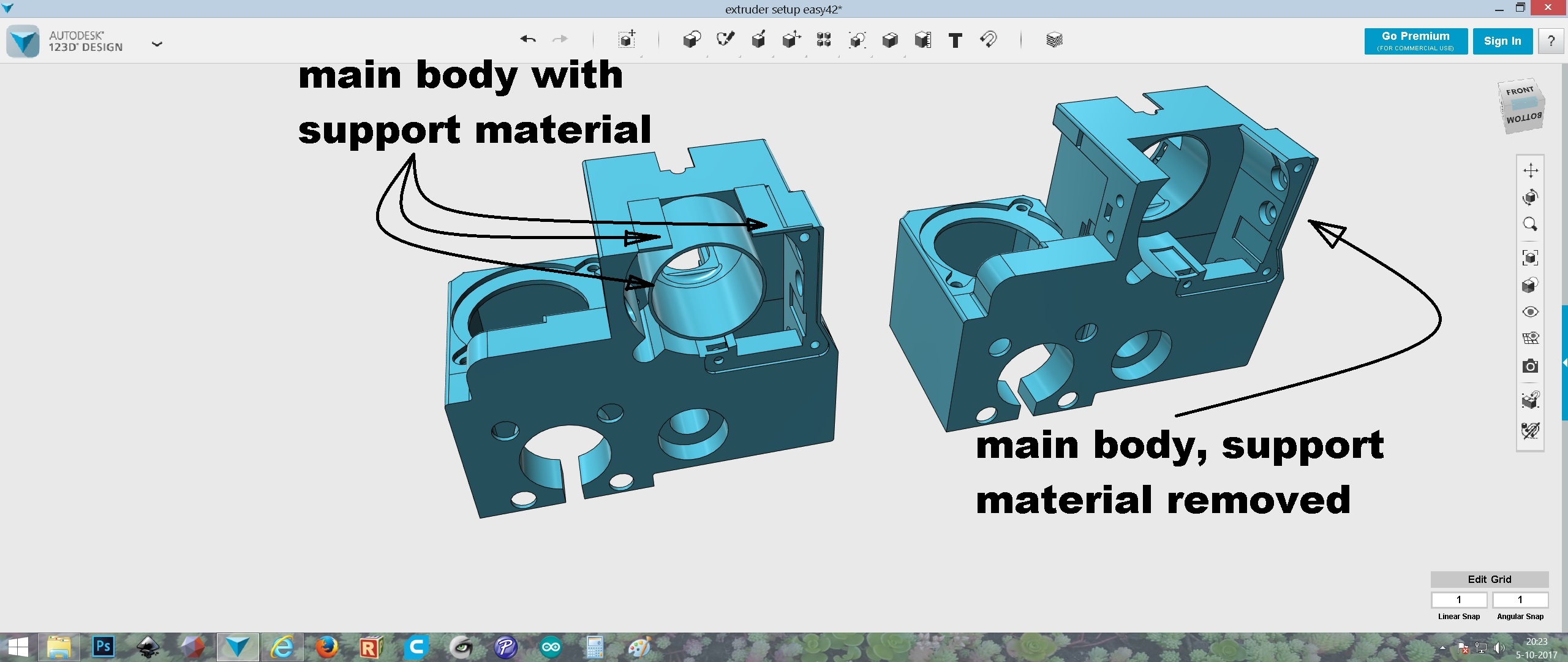Image resolution: width=1568 pixels, height=662 pixels.
Task: Click the taskbar volume speaker icon
Action: [x=1499, y=648]
